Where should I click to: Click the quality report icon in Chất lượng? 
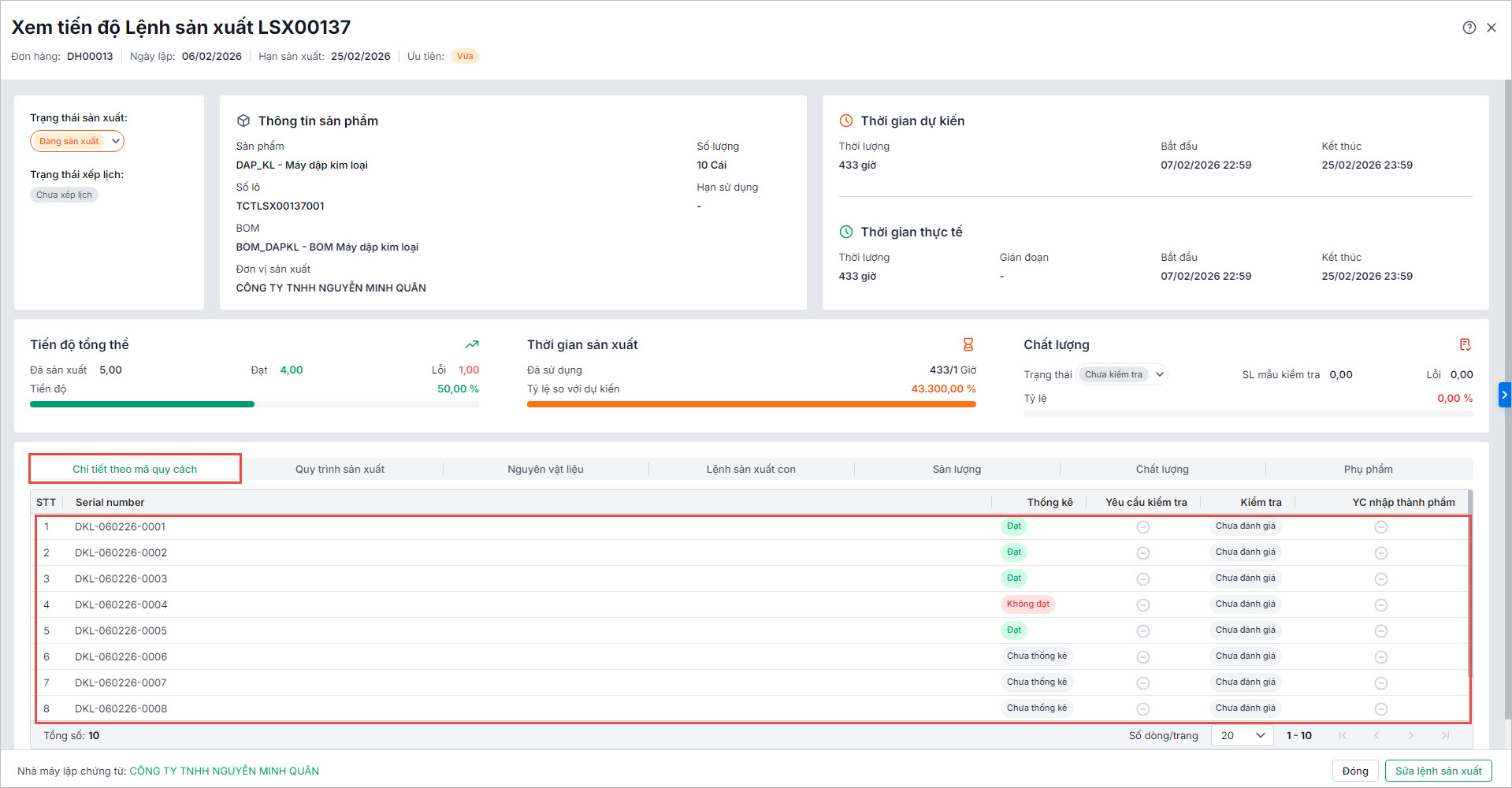1465,344
